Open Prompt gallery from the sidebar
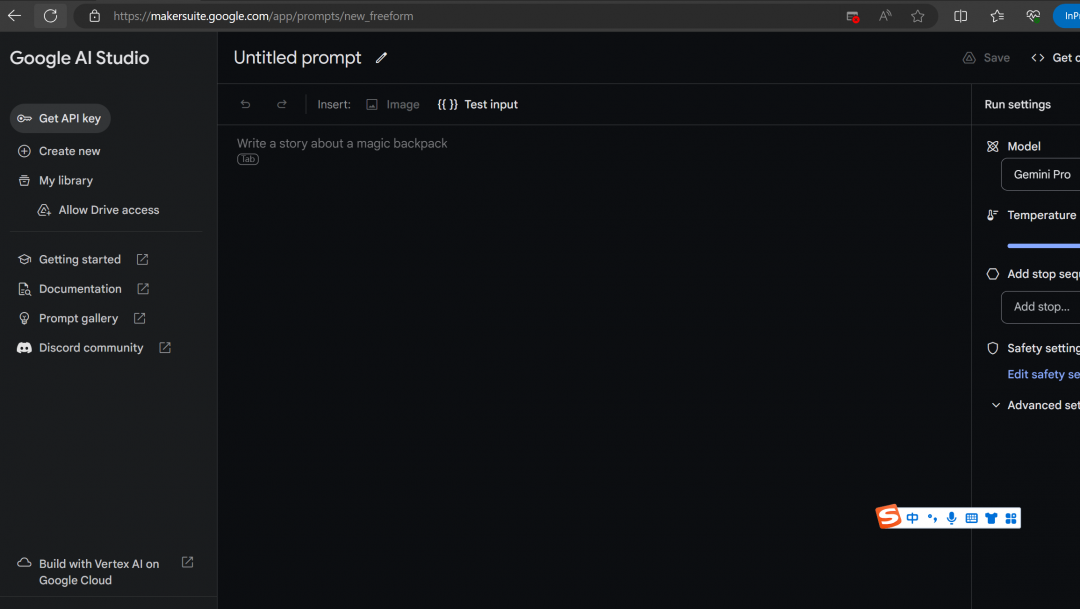The image size is (1080, 609). coord(79,318)
